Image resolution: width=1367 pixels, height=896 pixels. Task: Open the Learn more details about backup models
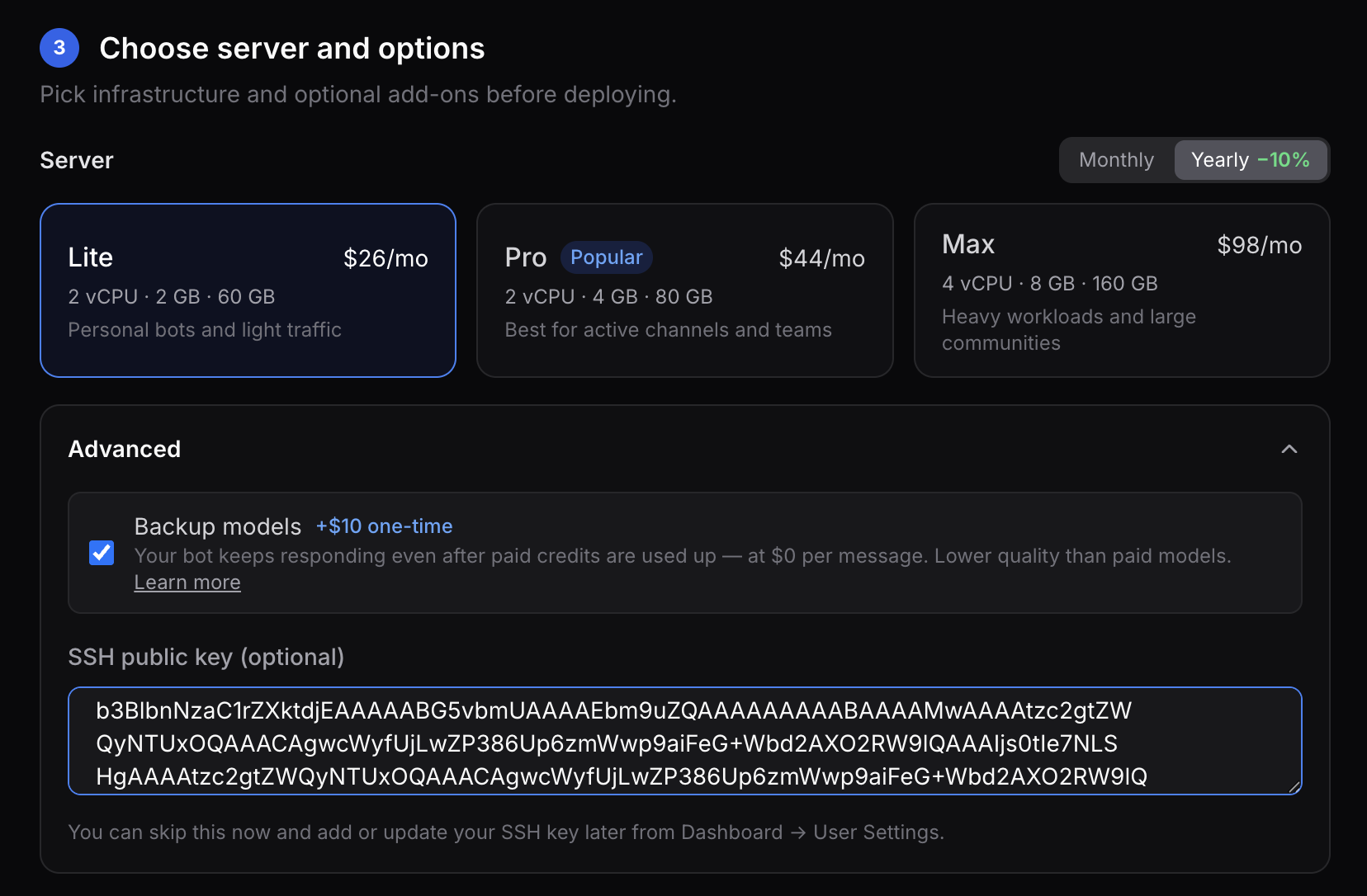(187, 582)
